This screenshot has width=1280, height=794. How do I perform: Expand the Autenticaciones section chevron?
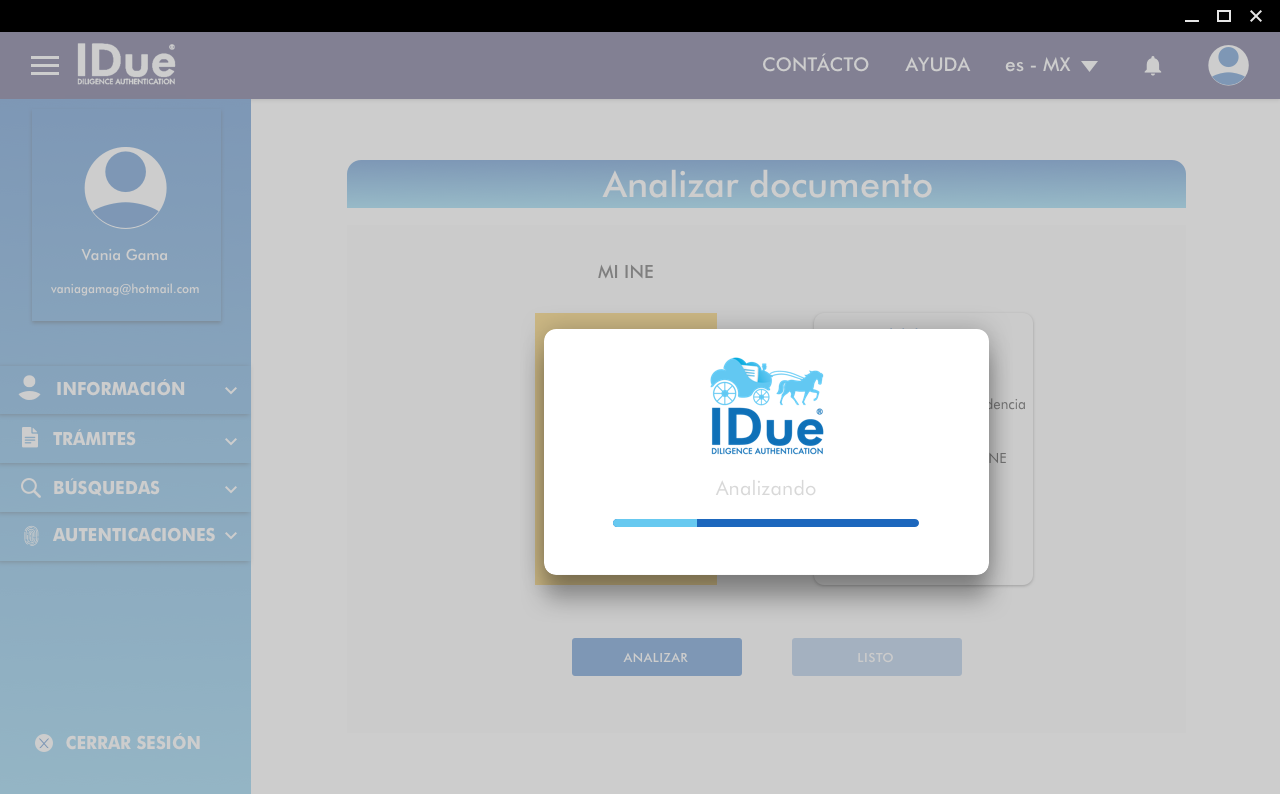click(231, 535)
